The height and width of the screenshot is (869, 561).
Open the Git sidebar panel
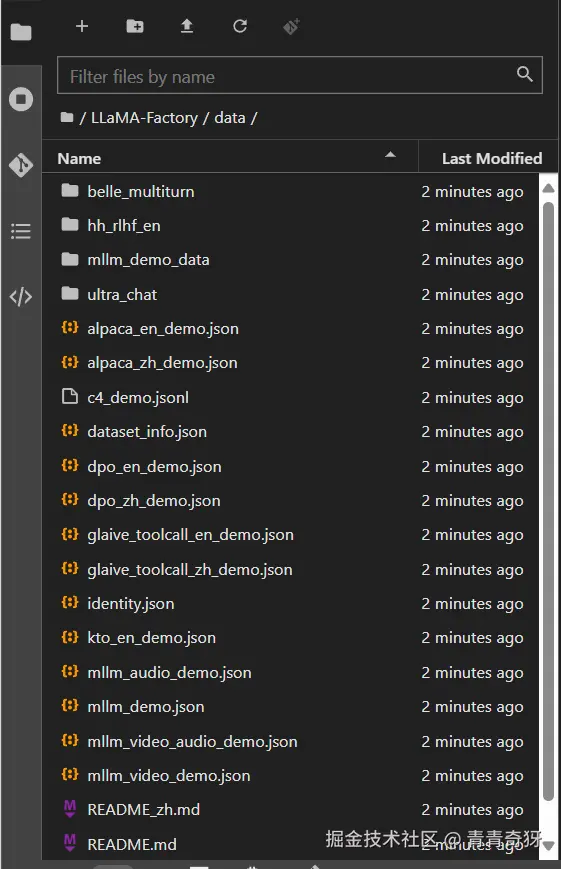(21, 165)
